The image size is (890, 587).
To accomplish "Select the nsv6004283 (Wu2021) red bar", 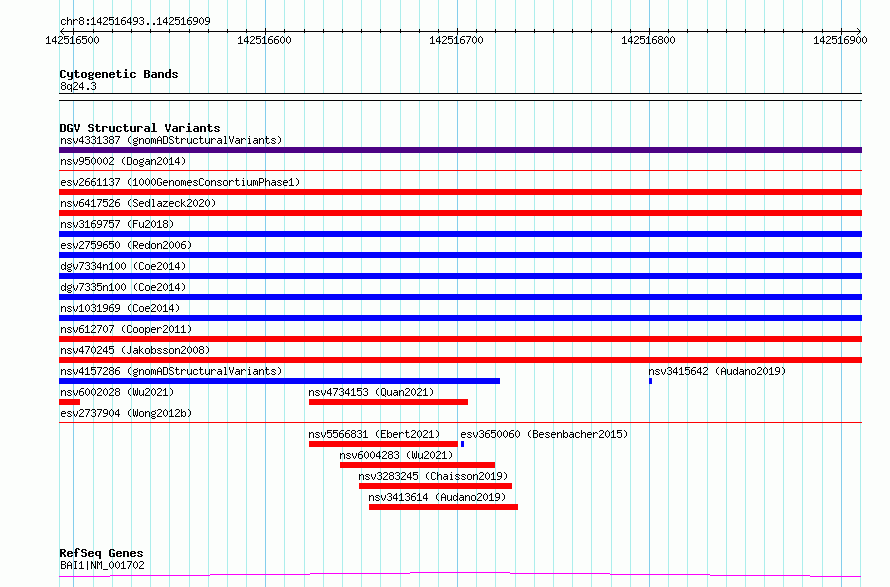I will pyautogui.click(x=417, y=465).
